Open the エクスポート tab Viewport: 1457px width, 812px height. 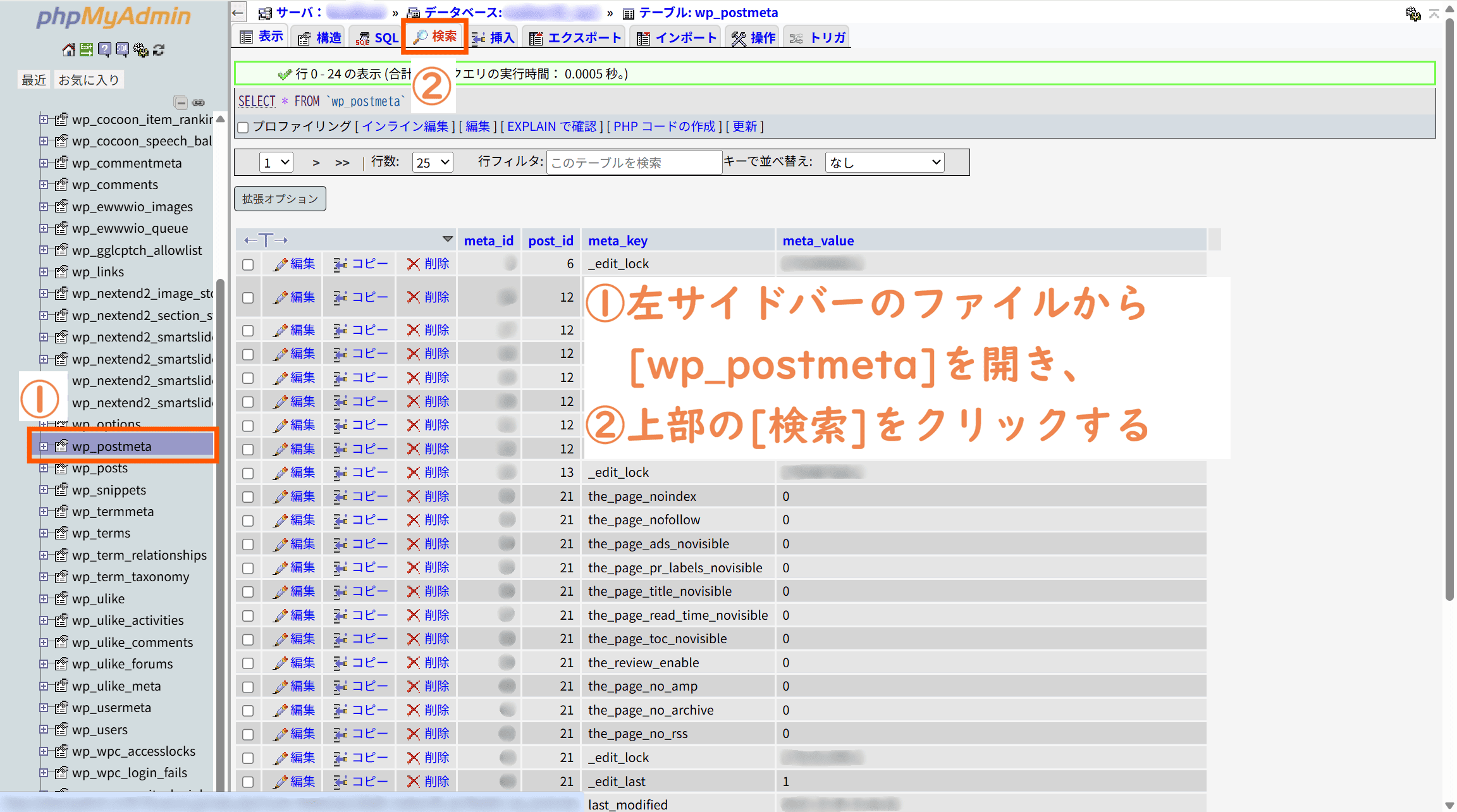[x=575, y=37]
